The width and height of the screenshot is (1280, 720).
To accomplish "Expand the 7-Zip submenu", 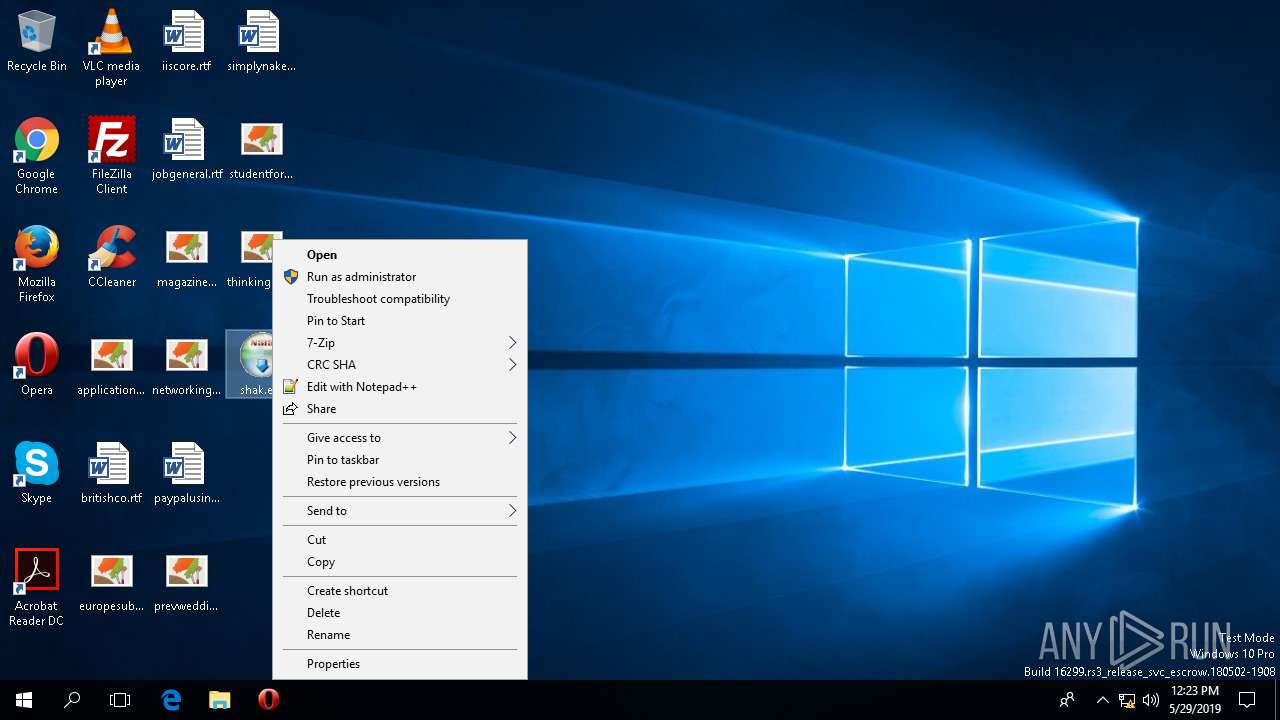I will (x=400, y=343).
